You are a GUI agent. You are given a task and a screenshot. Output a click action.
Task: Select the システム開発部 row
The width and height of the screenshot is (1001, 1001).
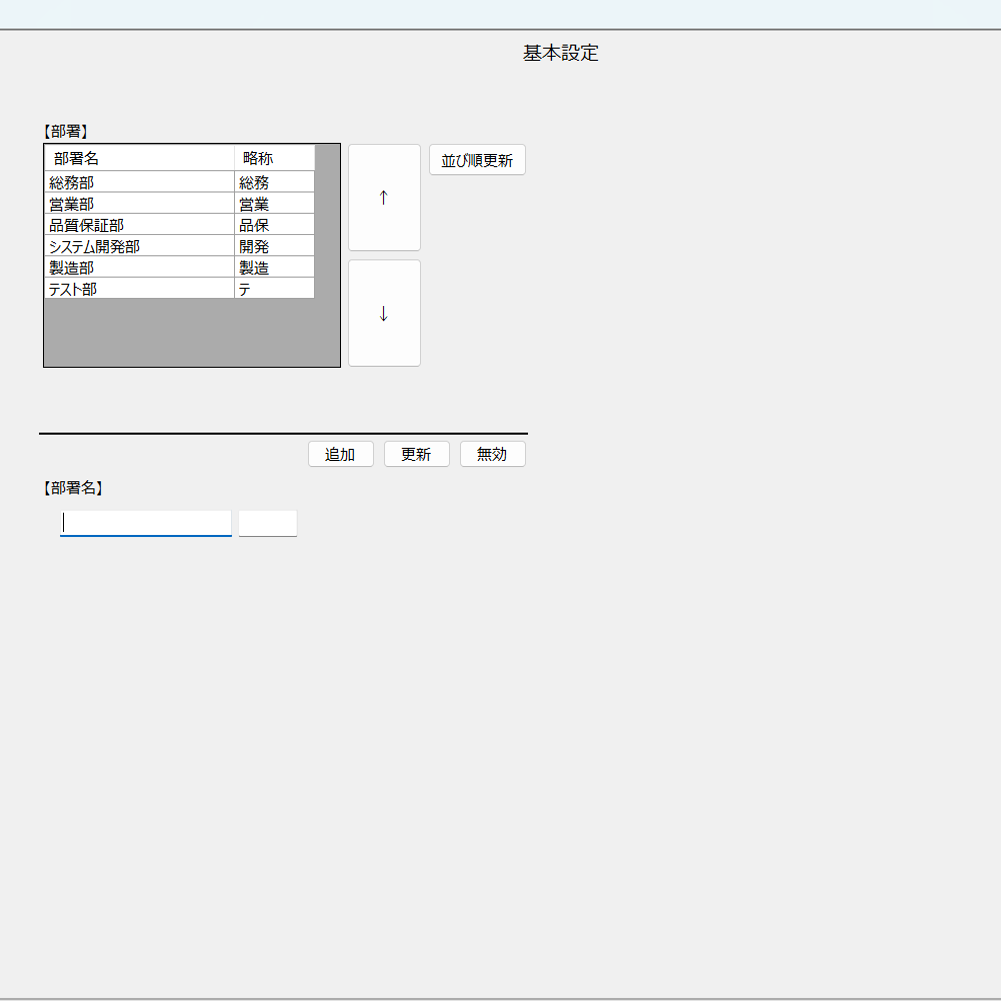(139, 246)
